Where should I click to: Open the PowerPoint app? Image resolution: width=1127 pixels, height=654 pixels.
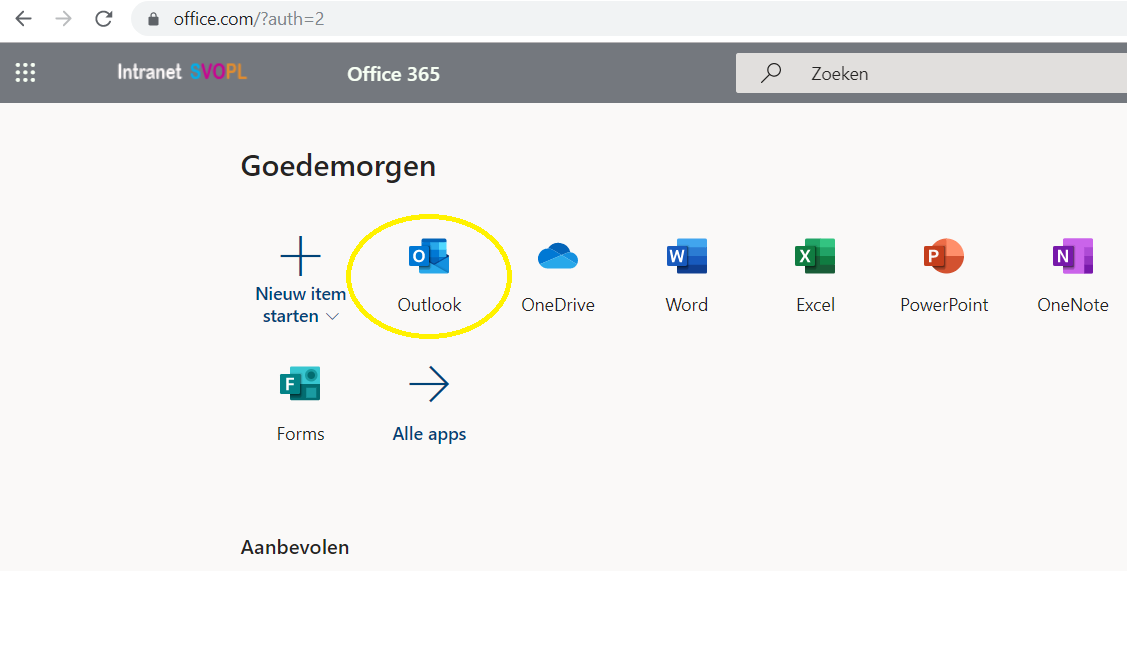coord(944,276)
